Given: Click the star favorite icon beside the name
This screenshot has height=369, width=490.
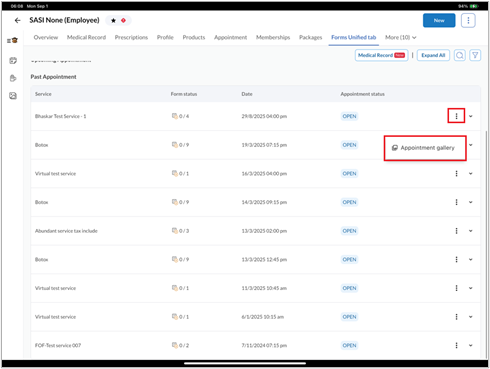Looking at the screenshot, I should click(x=113, y=21).
